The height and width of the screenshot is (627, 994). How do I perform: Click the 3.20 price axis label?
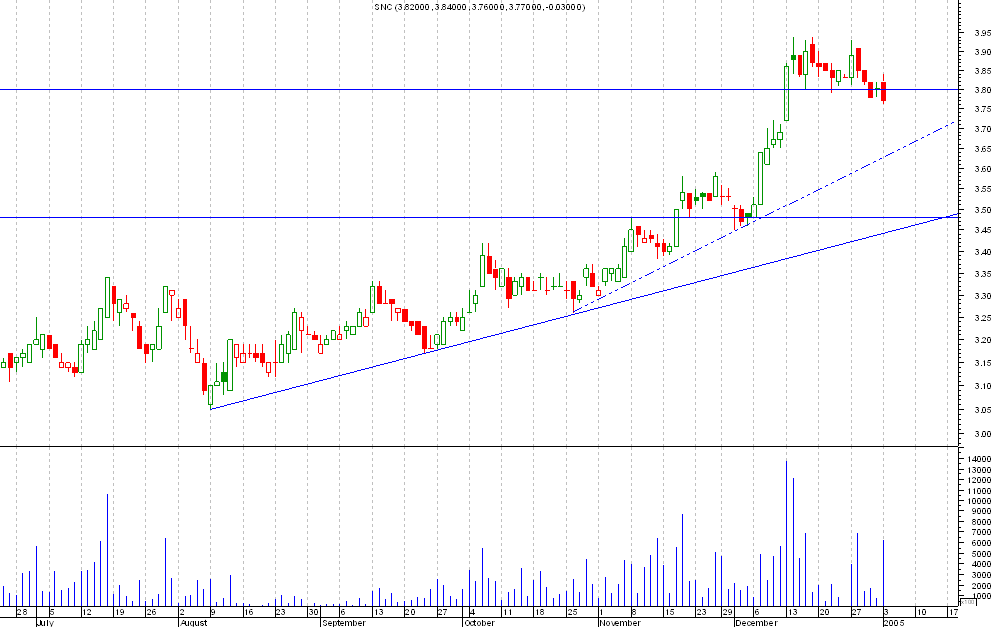(983, 340)
